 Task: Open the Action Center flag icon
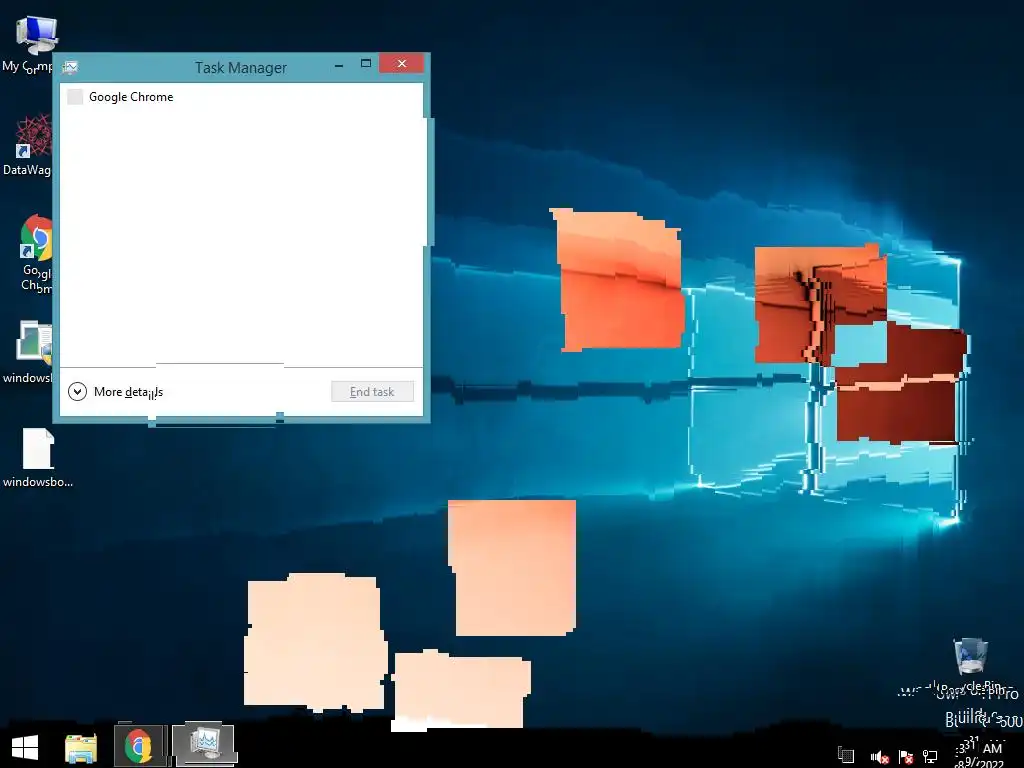coord(906,757)
